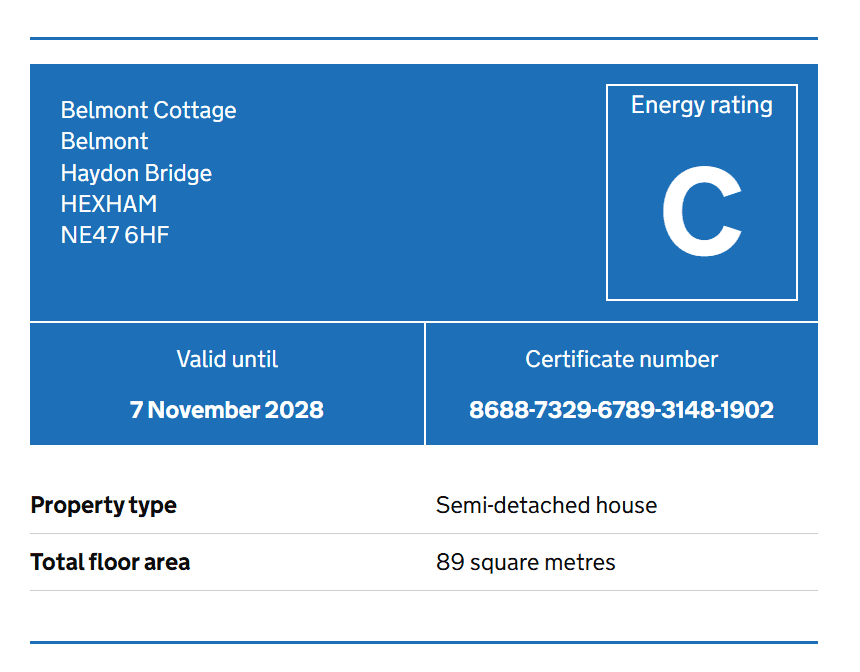Click the Certificate number blue panel
Image resolution: width=860 pixels, height=672 pixels.
coord(622,384)
